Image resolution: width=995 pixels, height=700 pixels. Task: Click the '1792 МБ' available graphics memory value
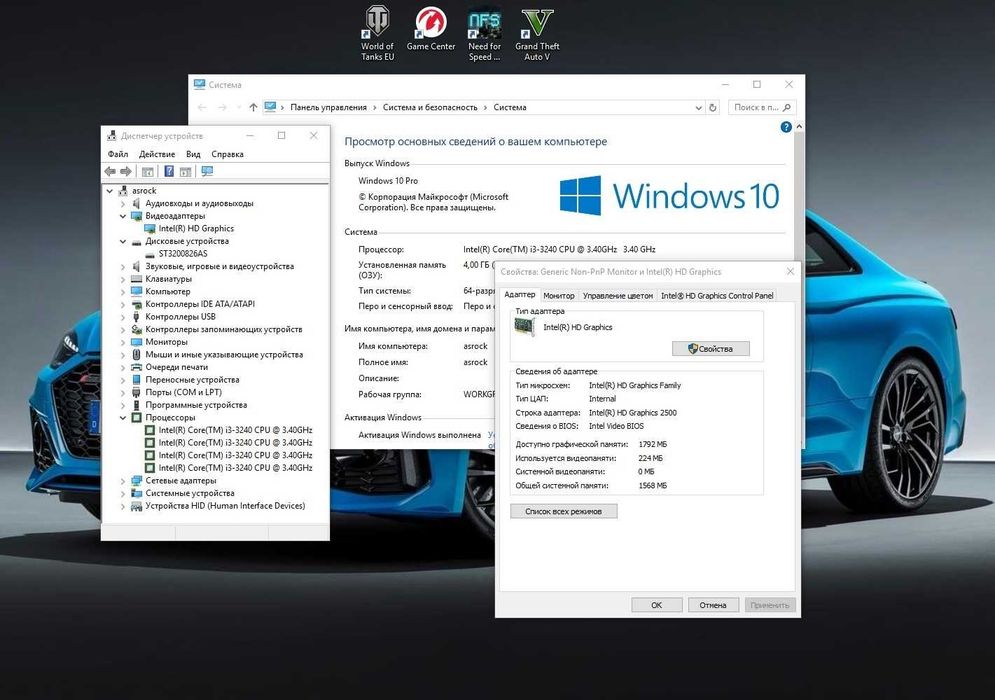pyautogui.click(x=652, y=444)
